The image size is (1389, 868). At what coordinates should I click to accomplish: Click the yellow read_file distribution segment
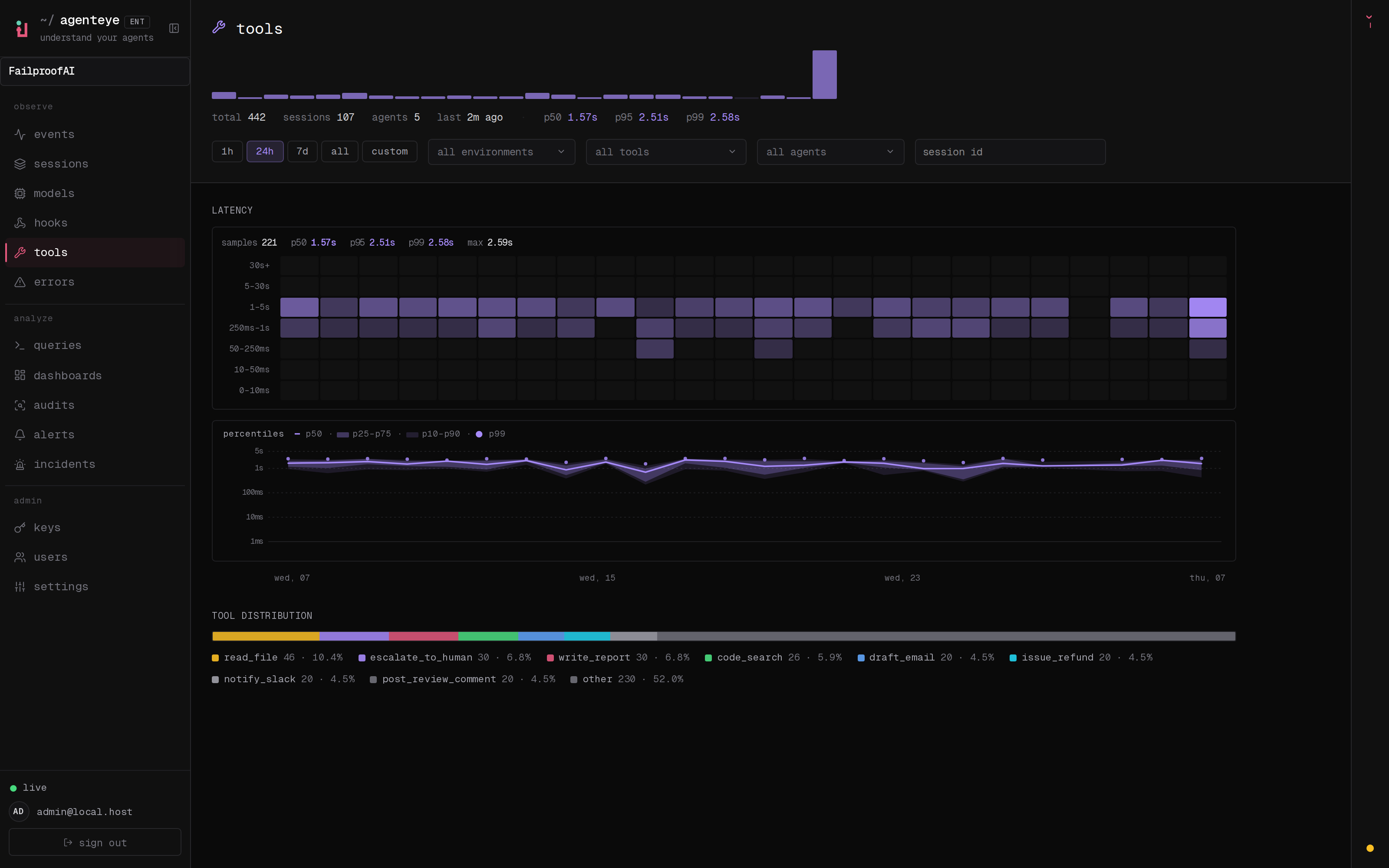(x=266, y=636)
